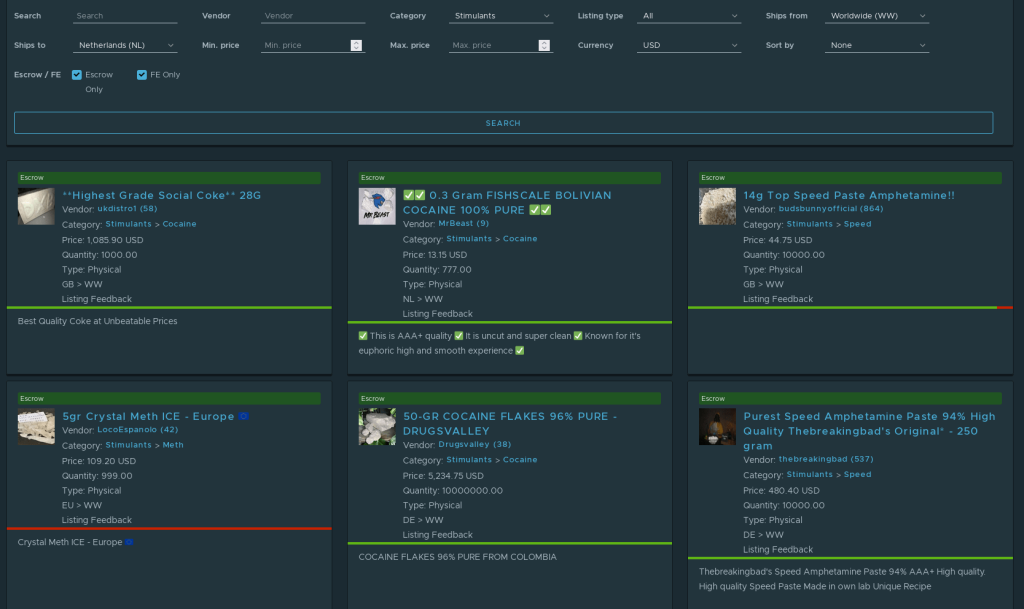Screen dimensions: 1024x609
Task: Open vendor profile LocoEspanolo (42)
Action: tap(138, 429)
